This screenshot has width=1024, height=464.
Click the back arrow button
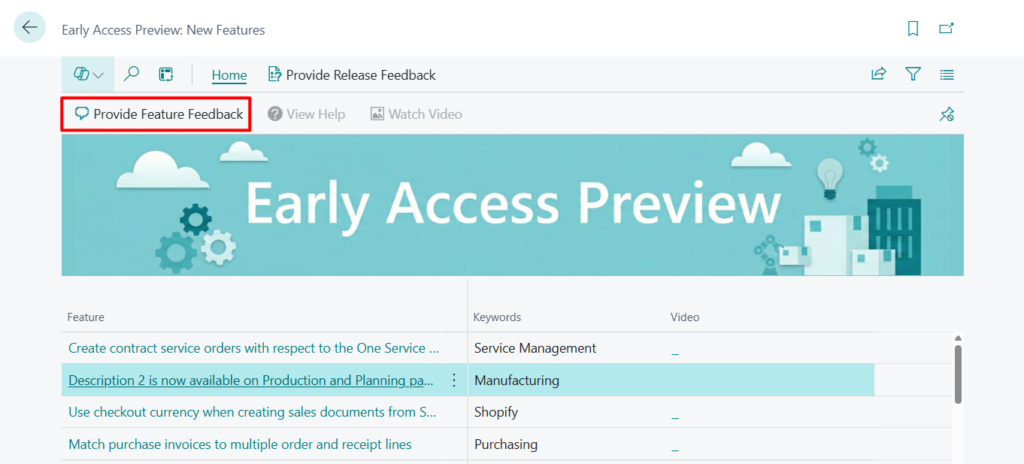point(29,28)
